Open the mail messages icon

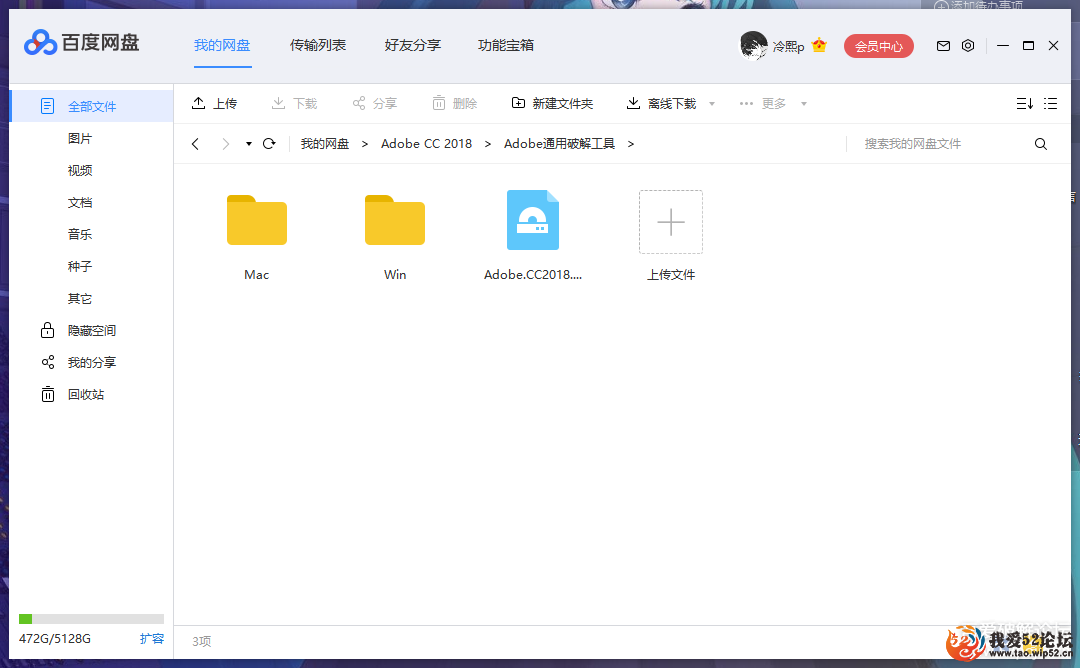point(943,45)
